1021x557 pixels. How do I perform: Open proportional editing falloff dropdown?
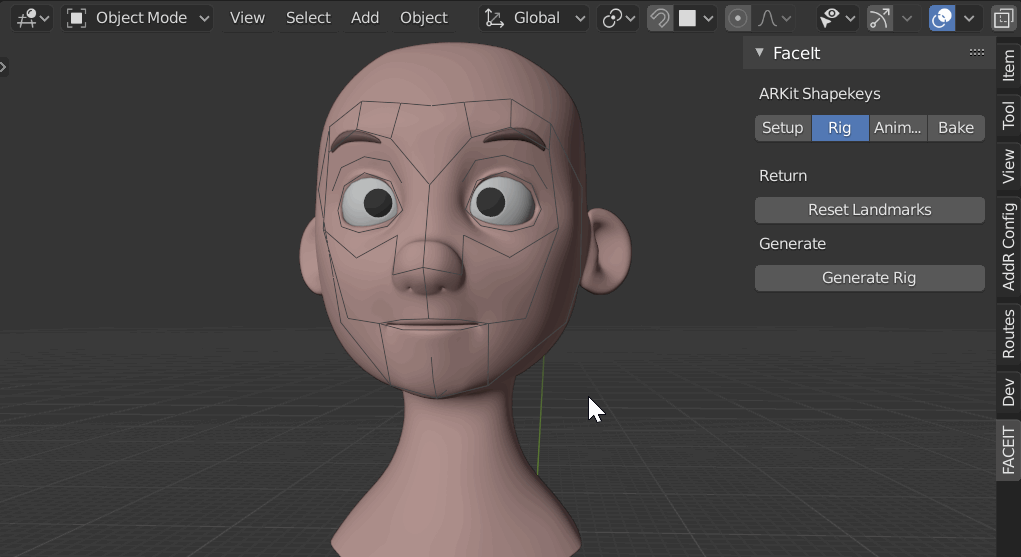click(x=774, y=18)
